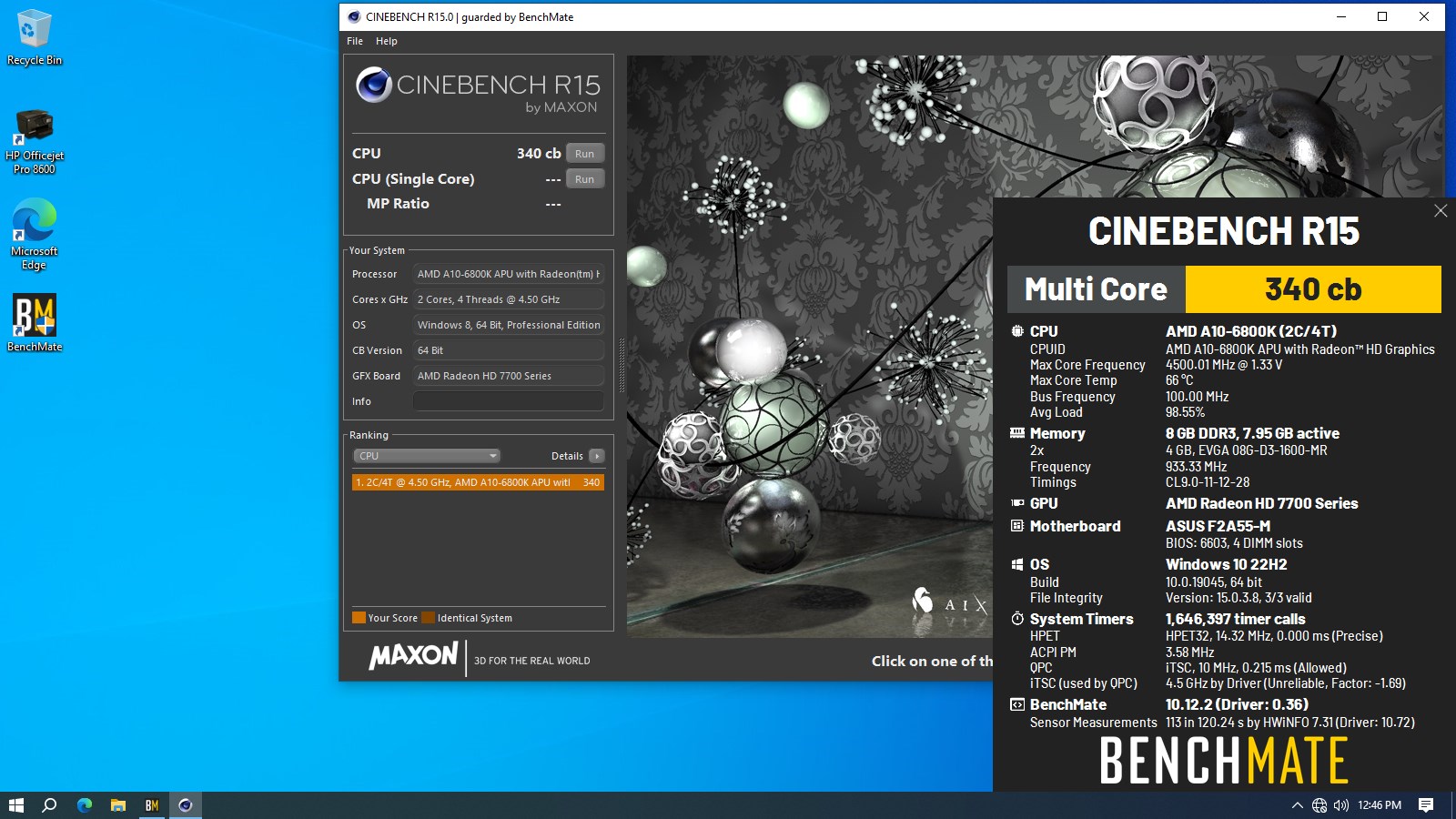Open the Help menu
The image size is (1456, 819).
pyautogui.click(x=387, y=41)
